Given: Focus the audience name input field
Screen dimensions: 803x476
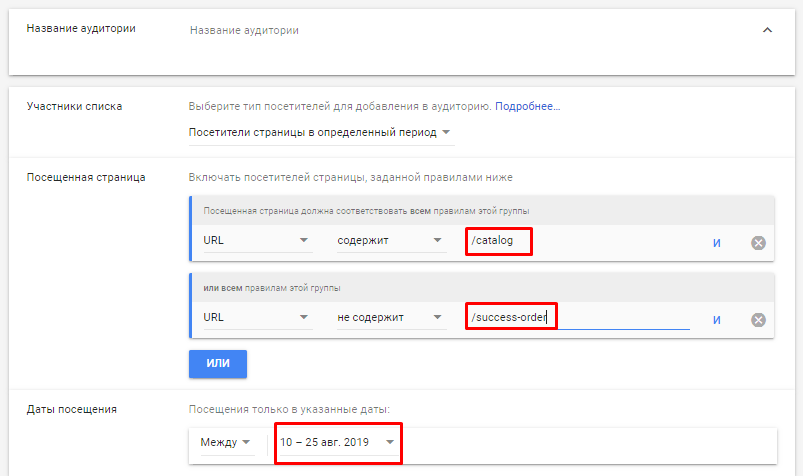Looking at the screenshot, I should pos(450,30).
